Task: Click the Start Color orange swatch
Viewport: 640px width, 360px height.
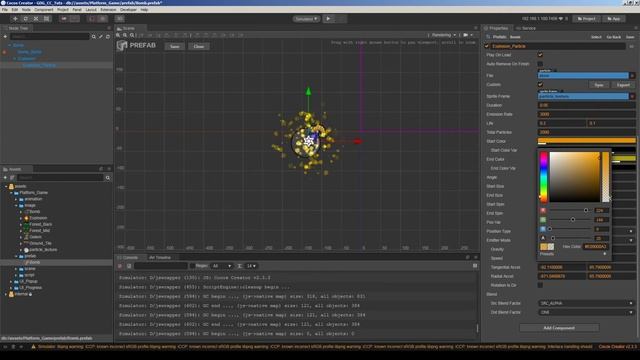Action: coord(586,141)
